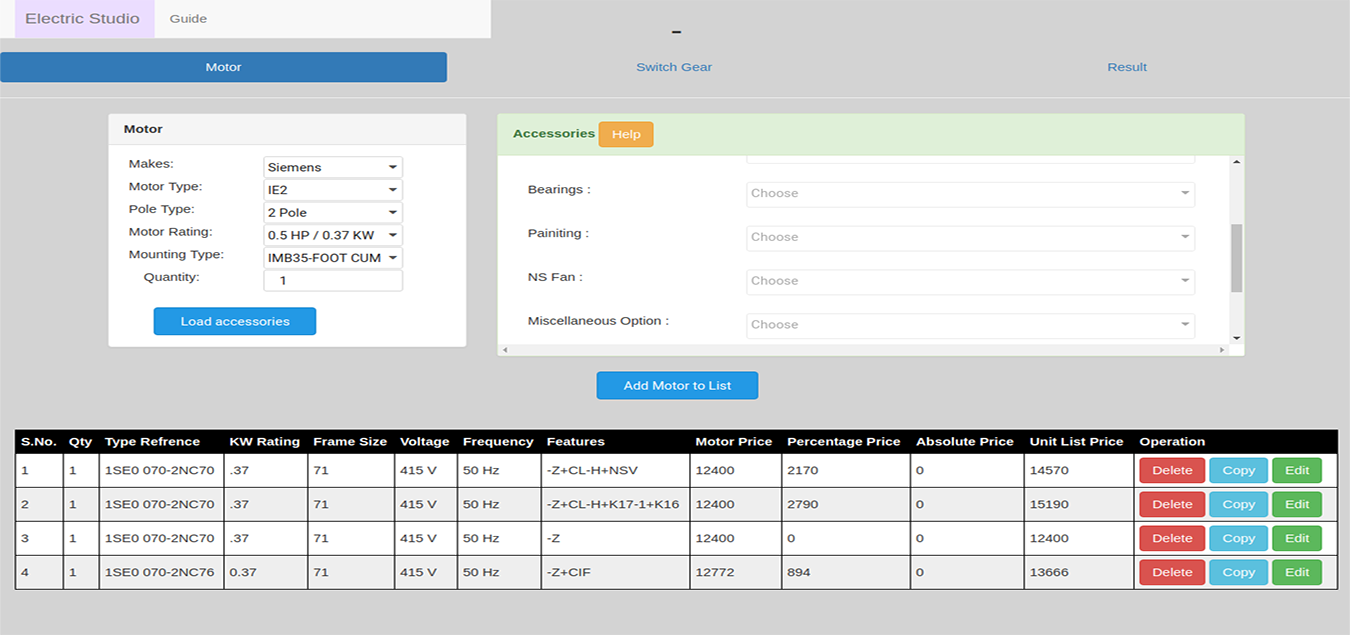The image size is (1350, 635).
Task: Select the Motor tab
Action: [223, 67]
